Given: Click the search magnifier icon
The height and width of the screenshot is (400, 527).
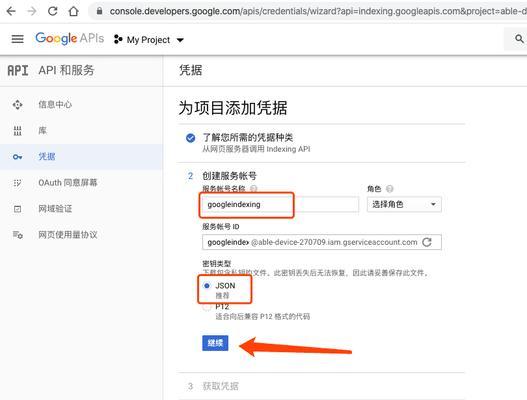Looking at the screenshot, I should pyautogui.click(x=519, y=39).
